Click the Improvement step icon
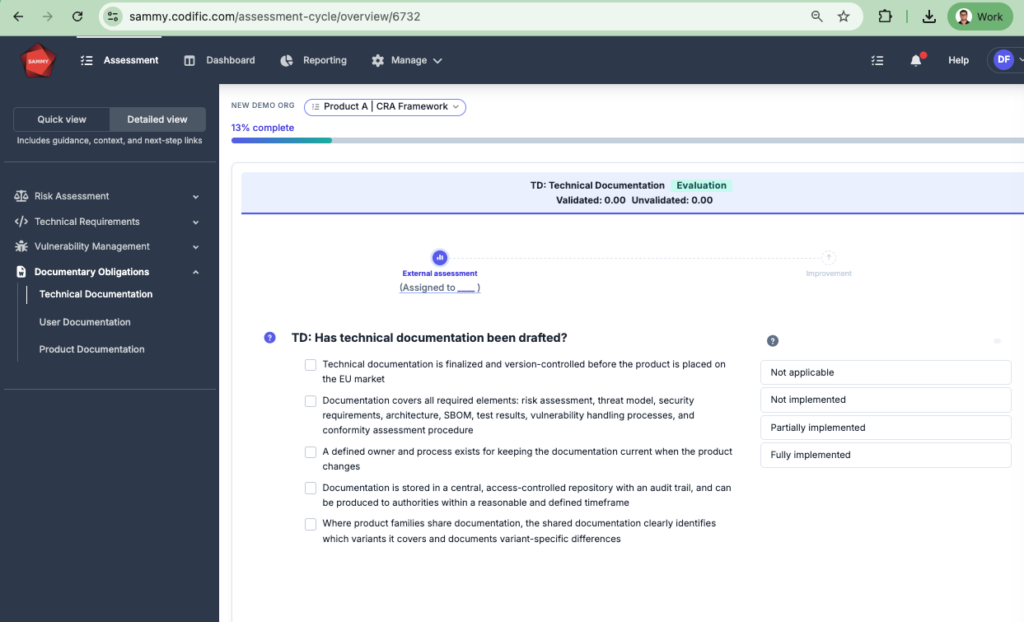The width and height of the screenshot is (1024, 622). pyautogui.click(x=828, y=257)
